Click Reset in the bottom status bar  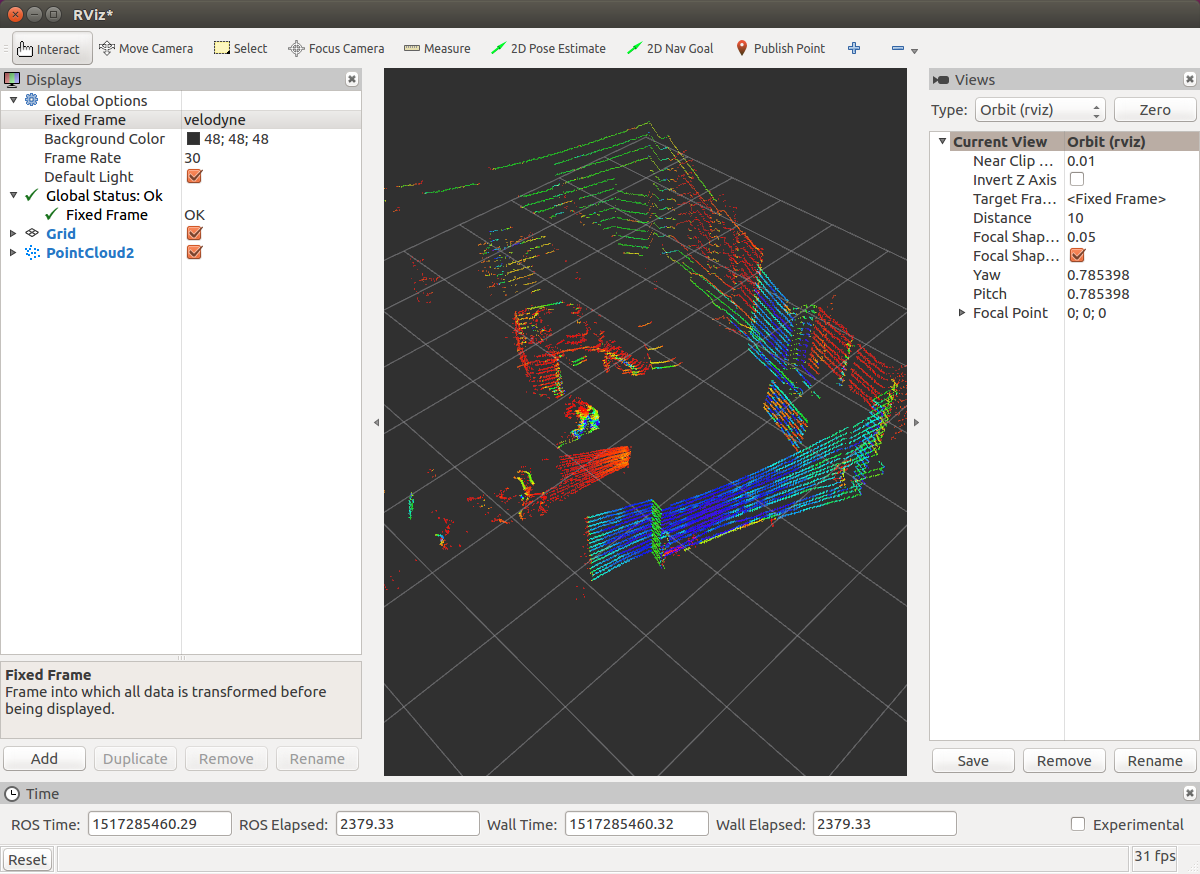click(27, 859)
